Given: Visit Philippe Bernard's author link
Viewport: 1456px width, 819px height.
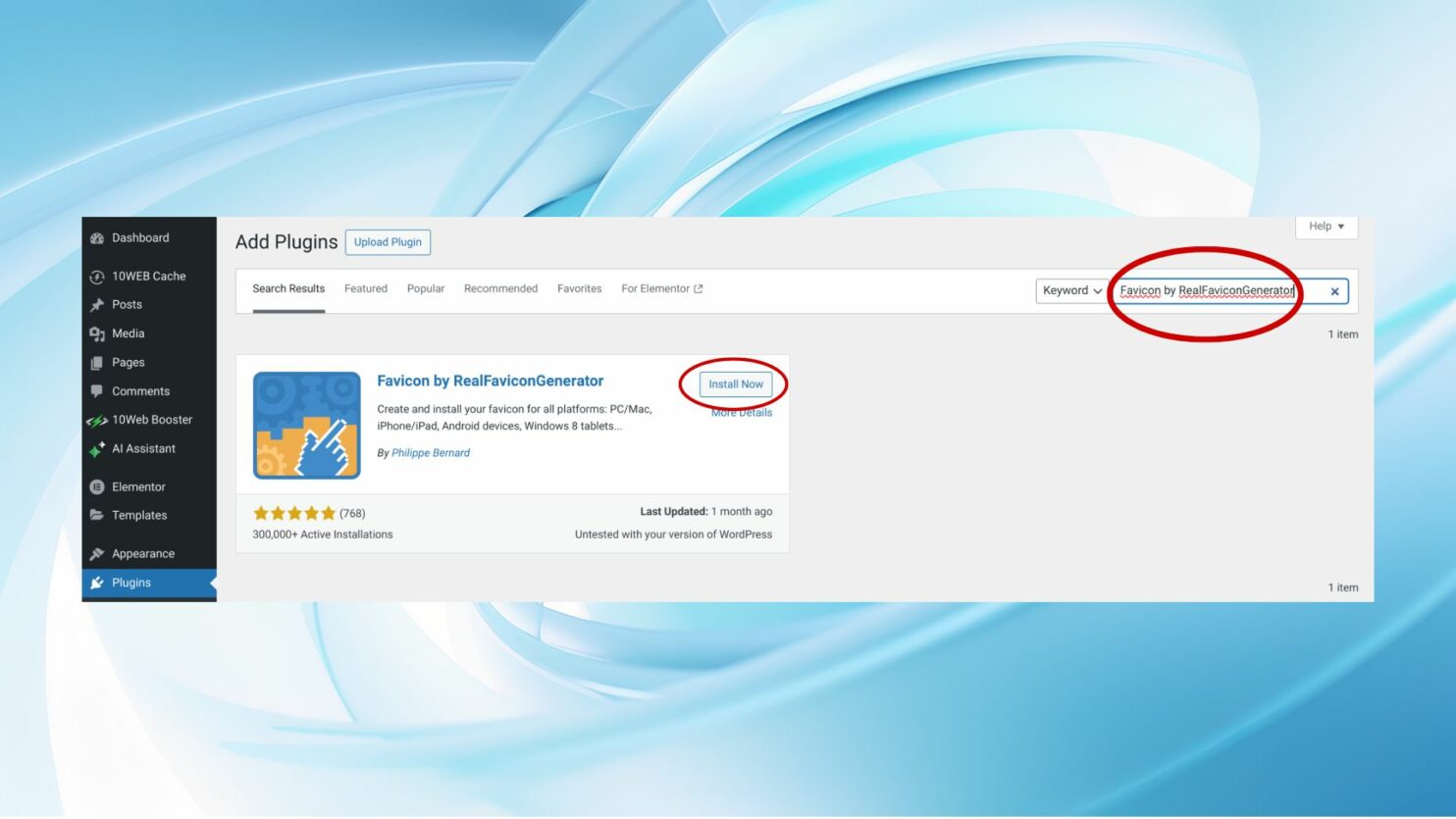Looking at the screenshot, I should (430, 452).
